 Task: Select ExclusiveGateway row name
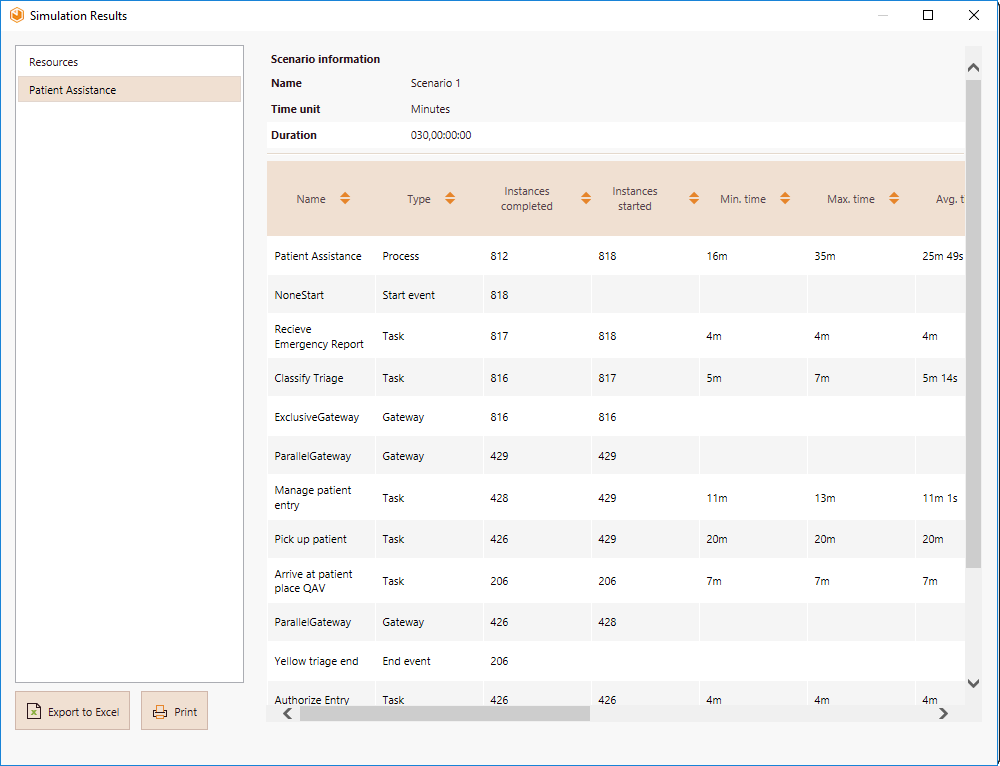coord(316,416)
